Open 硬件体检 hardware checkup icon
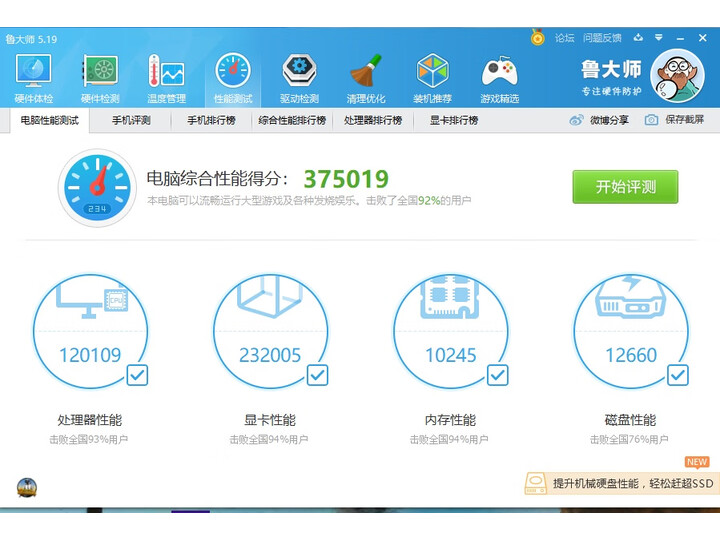The height and width of the screenshot is (540, 720). (33, 71)
